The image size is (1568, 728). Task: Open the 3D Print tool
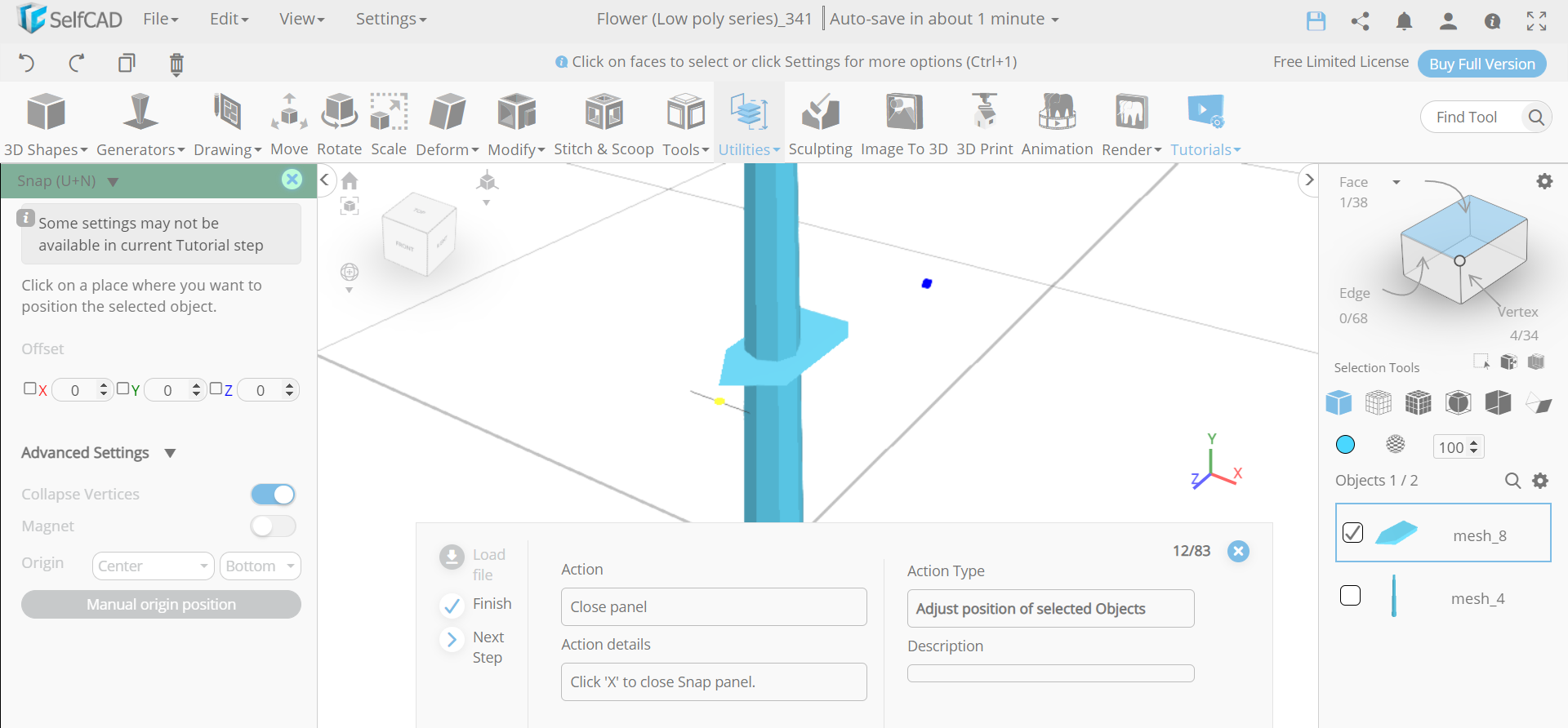(984, 124)
